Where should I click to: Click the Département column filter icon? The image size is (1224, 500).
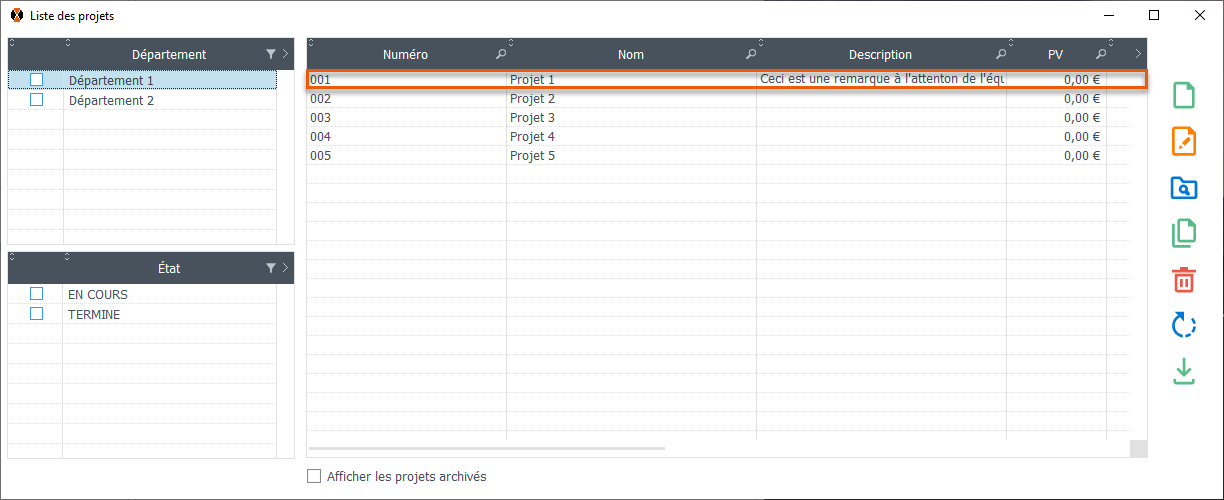coord(270,55)
